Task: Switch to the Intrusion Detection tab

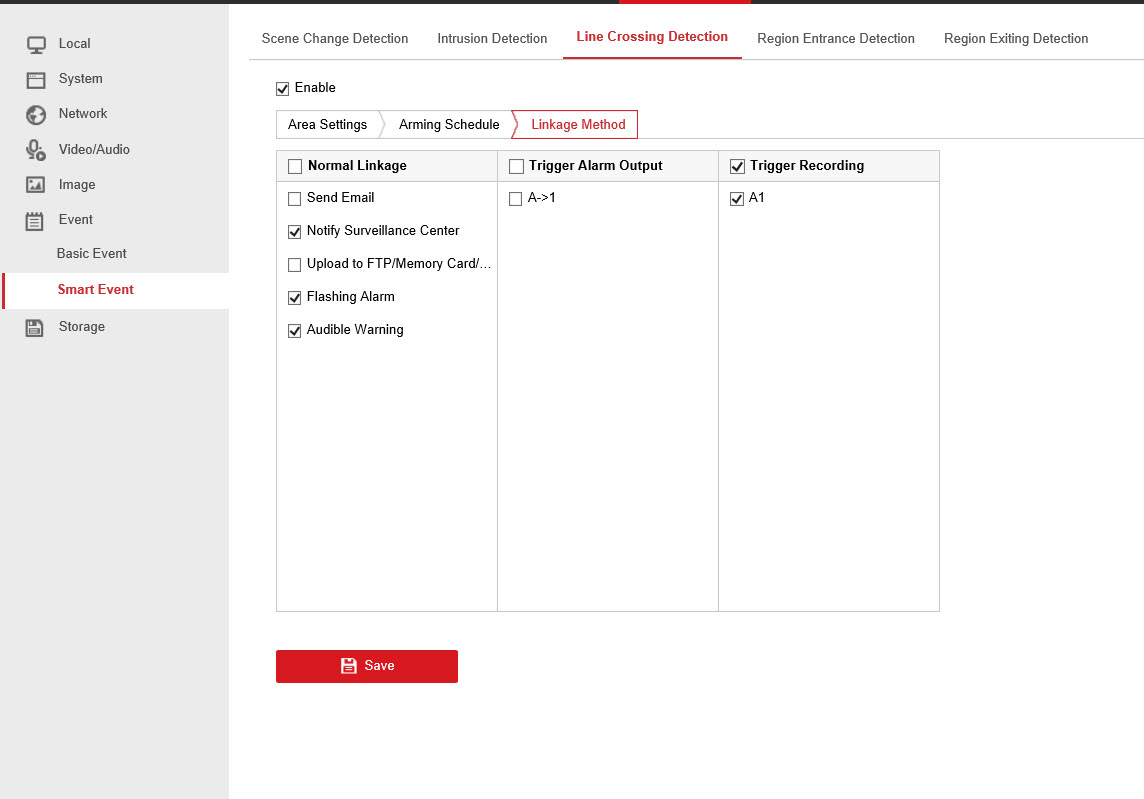Action: point(492,39)
